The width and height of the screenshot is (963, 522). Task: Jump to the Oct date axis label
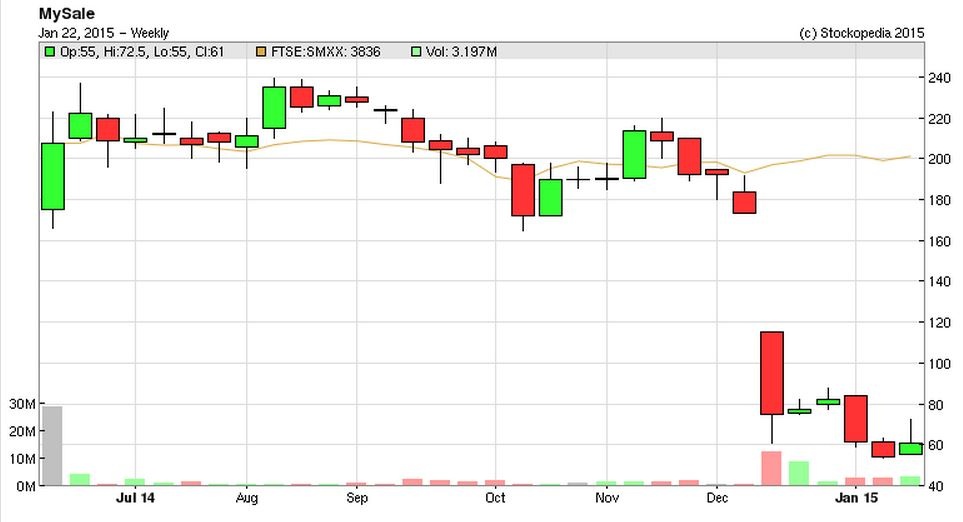pyautogui.click(x=495, y=496)
